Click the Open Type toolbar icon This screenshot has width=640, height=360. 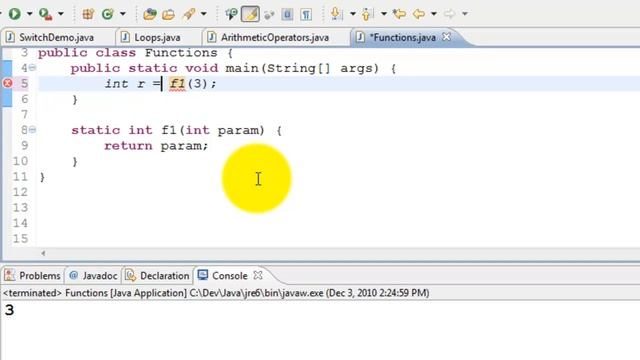point(150,14)
